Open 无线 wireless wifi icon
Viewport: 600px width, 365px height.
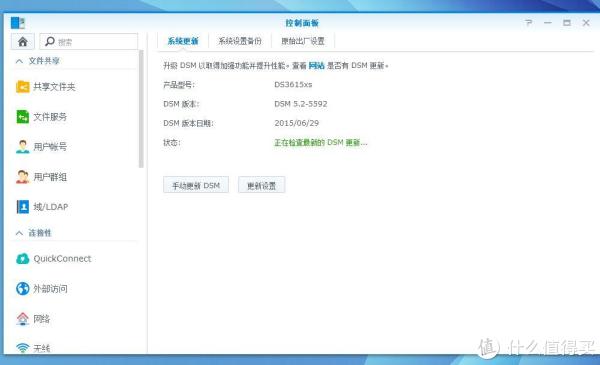[23, 347]
